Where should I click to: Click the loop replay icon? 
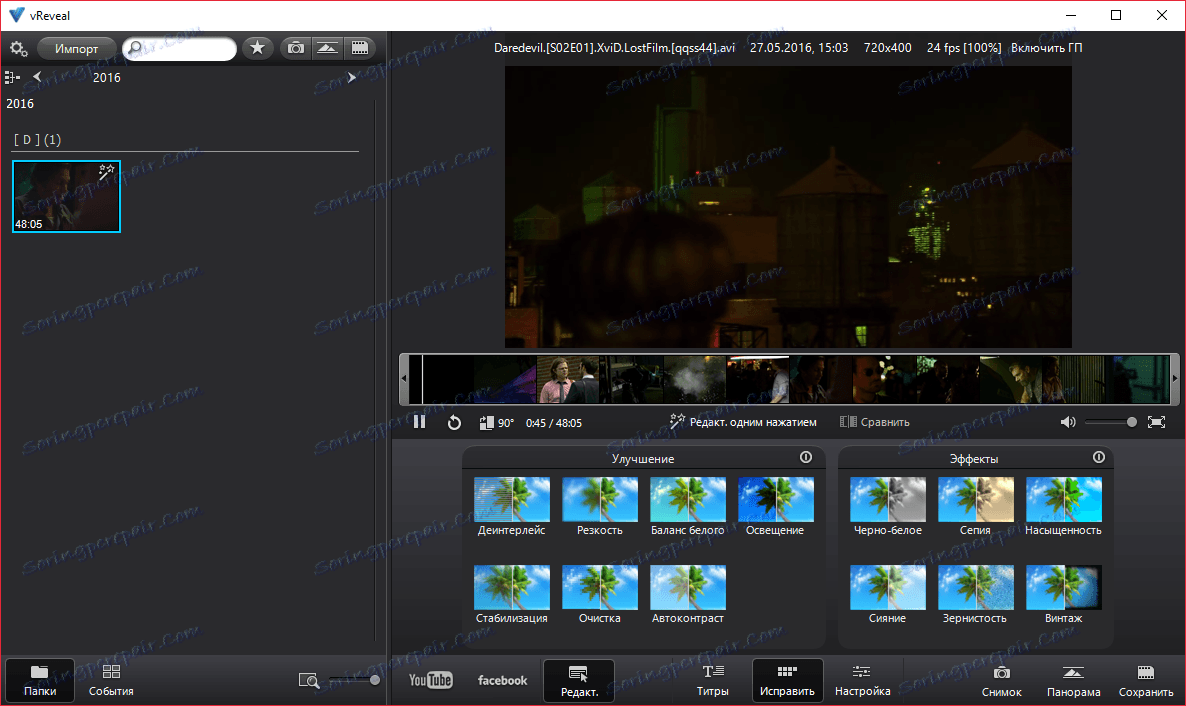(x=454, y=423)
